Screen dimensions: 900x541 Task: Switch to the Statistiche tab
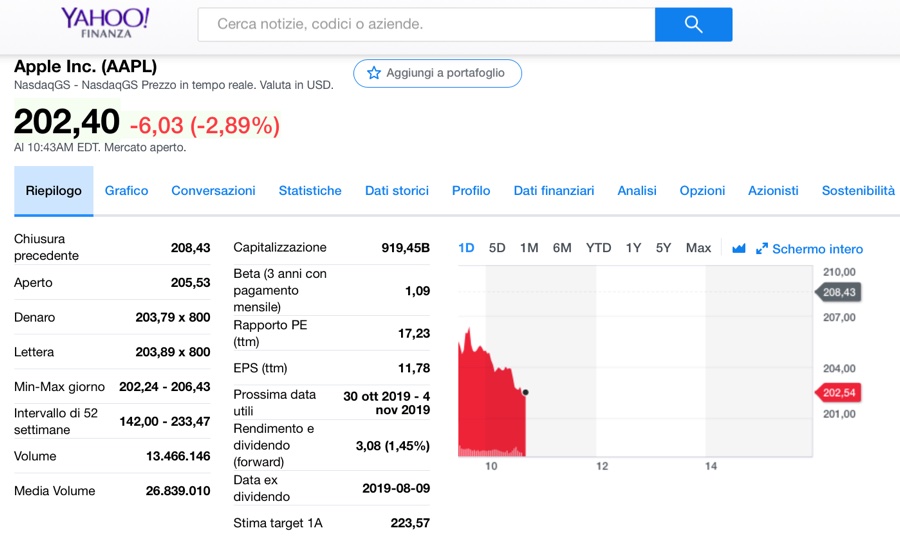point(310,191)
